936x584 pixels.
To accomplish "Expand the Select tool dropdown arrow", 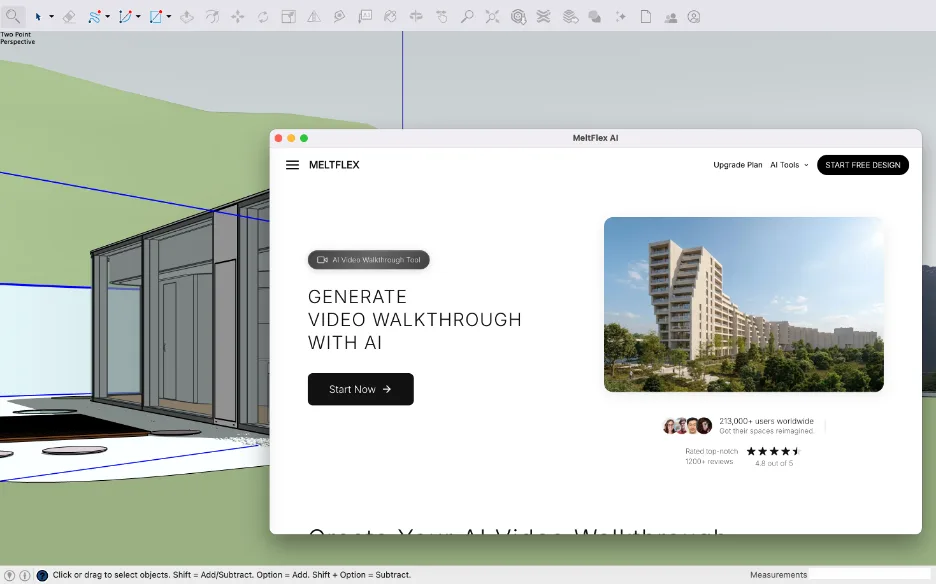I will pos(51,17).
